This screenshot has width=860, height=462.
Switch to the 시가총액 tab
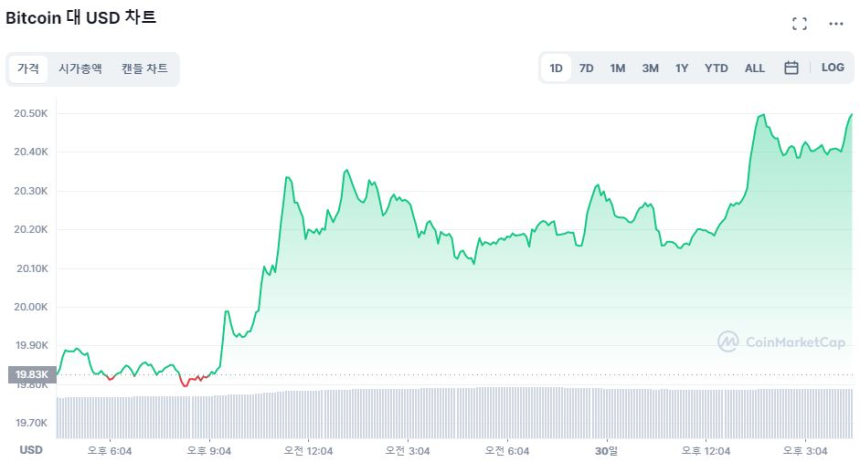80,69
